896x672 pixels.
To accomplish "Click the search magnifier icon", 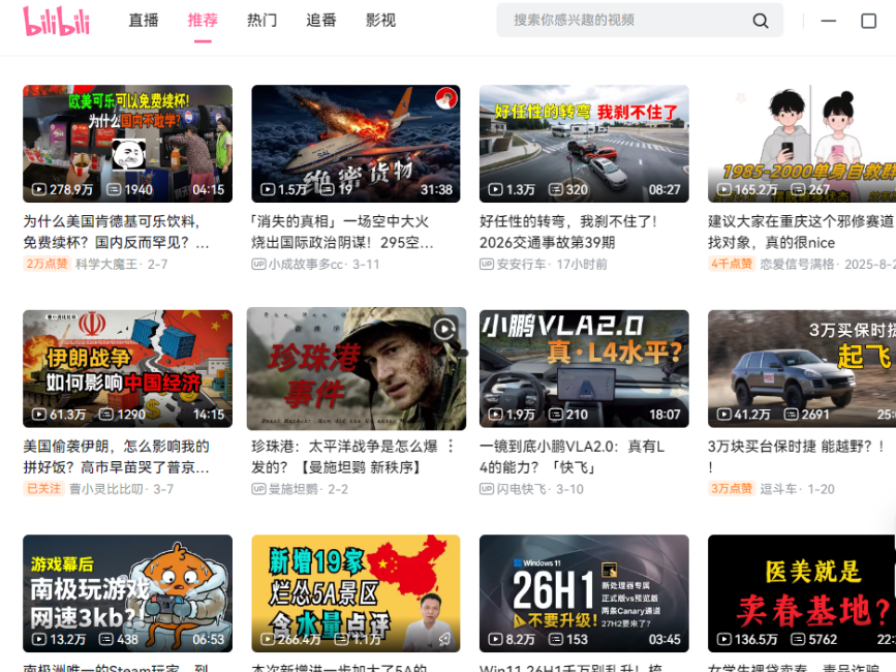I will [761, 21].
